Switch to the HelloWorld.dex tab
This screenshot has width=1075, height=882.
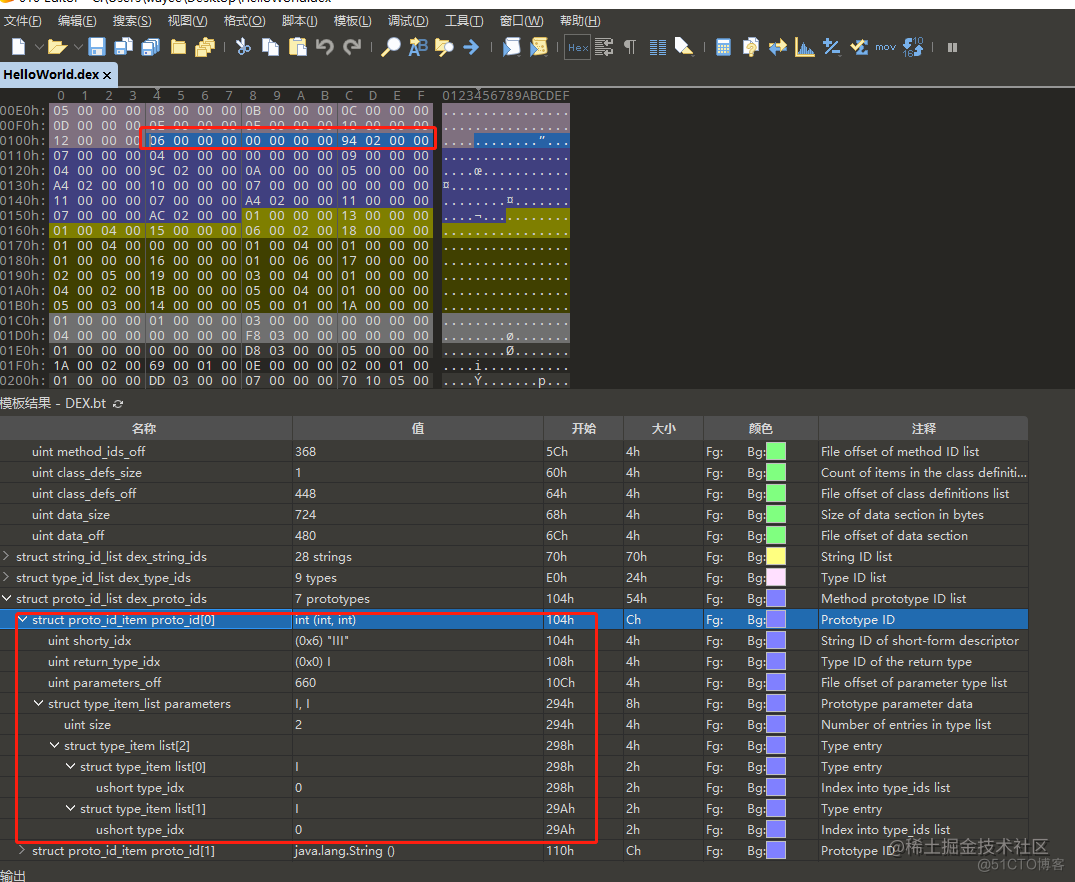[x=51, y=74]
